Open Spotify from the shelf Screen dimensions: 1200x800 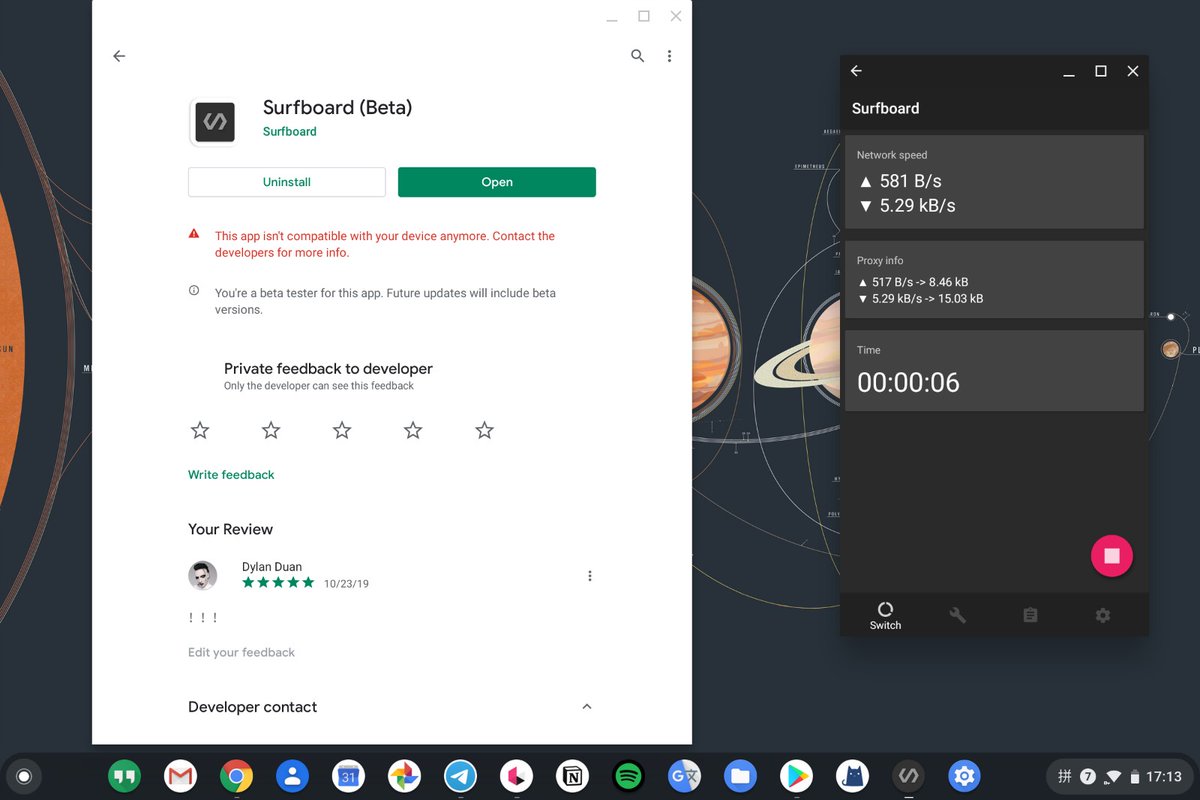628,776
